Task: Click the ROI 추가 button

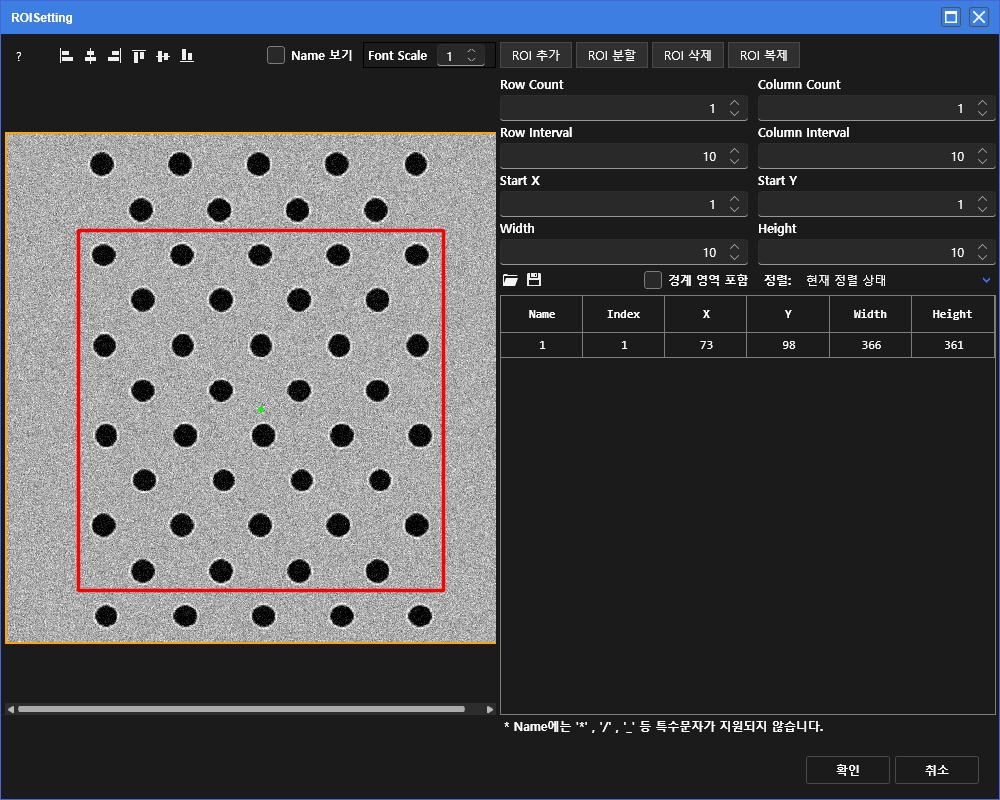Action: point(535,55)
